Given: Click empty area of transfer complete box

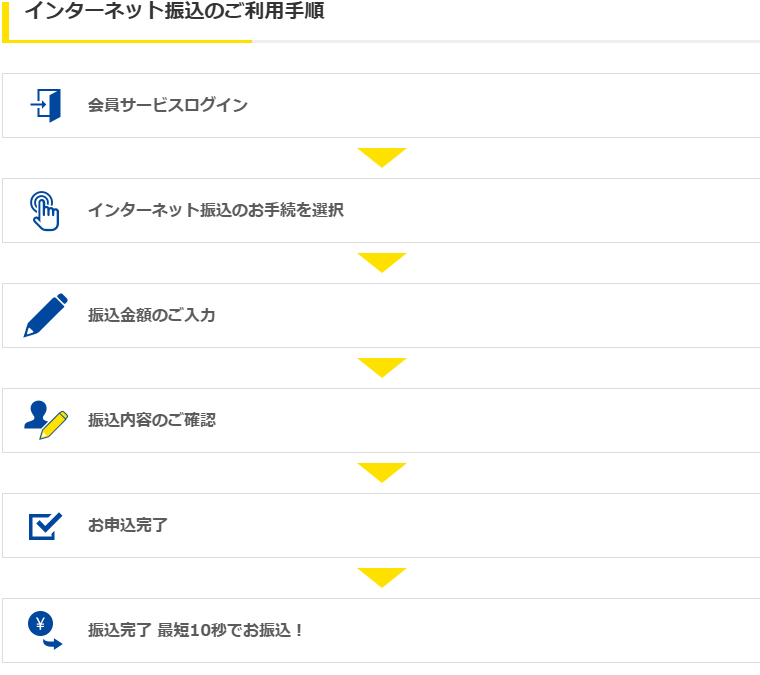Looking at the screenshot, I should 533,630.
